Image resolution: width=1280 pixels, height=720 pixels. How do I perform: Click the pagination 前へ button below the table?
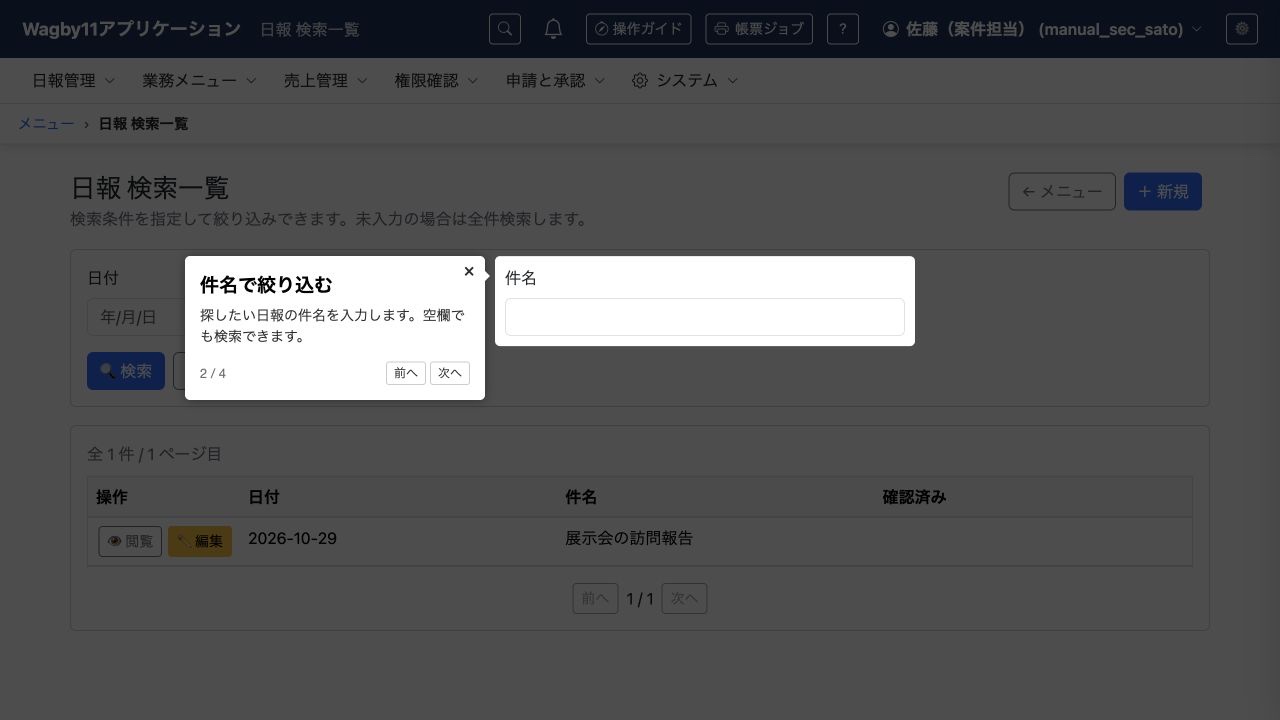(x=595, y=599)
